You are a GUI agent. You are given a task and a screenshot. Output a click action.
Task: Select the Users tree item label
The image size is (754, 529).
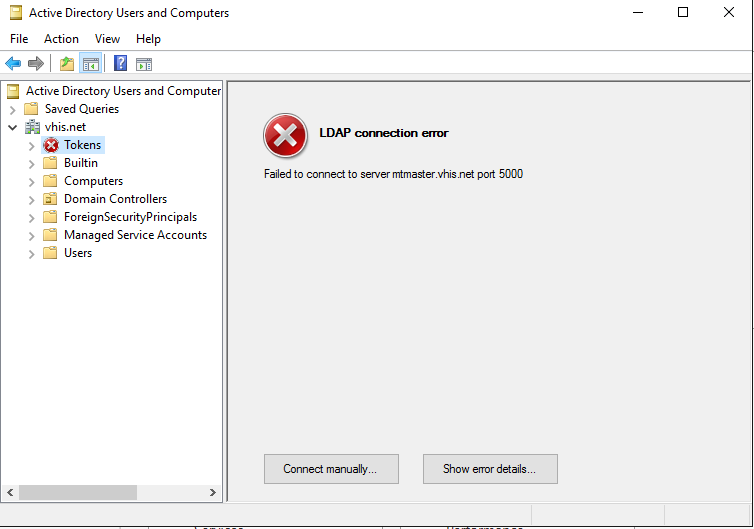tap(78, 253)
